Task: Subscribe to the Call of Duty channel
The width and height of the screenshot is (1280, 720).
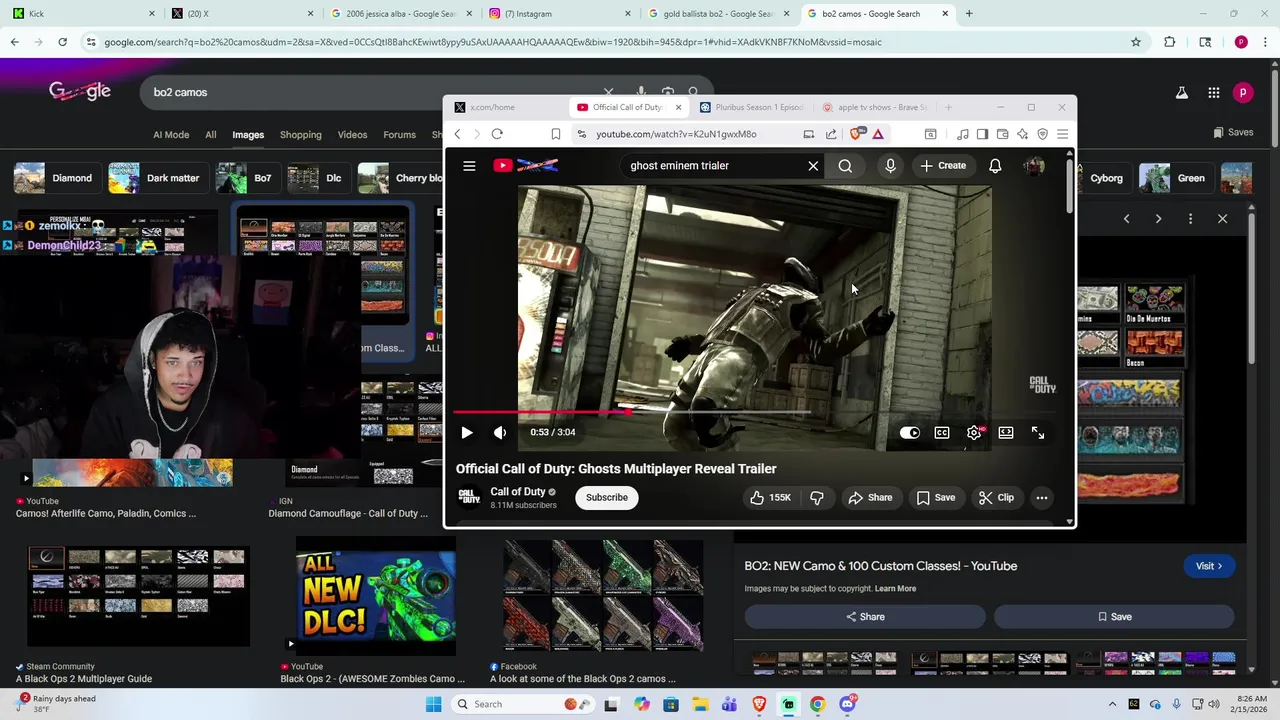Action: point(607,497)
